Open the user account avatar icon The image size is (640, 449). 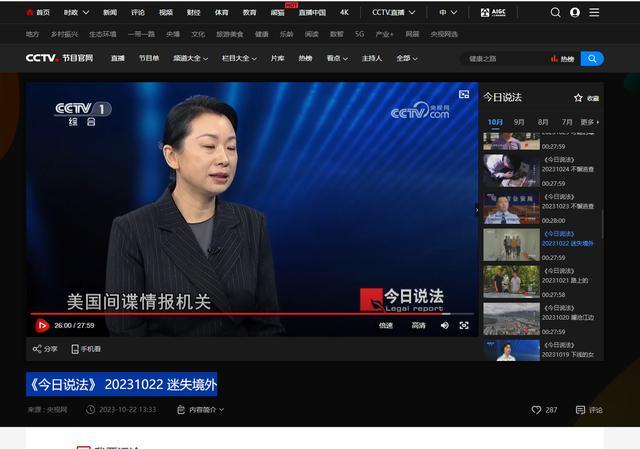tap(575, 13)
